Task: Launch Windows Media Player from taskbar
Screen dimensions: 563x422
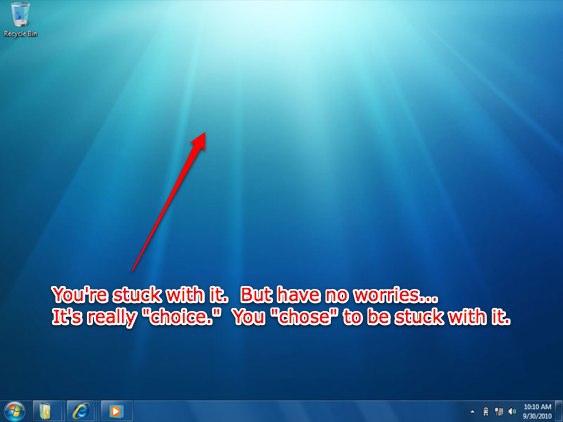Action: (x=116, y=411)
